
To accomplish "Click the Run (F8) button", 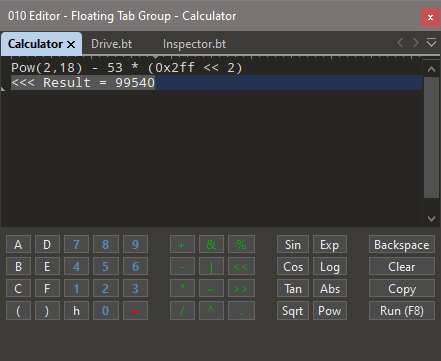I will coord(402,310).
